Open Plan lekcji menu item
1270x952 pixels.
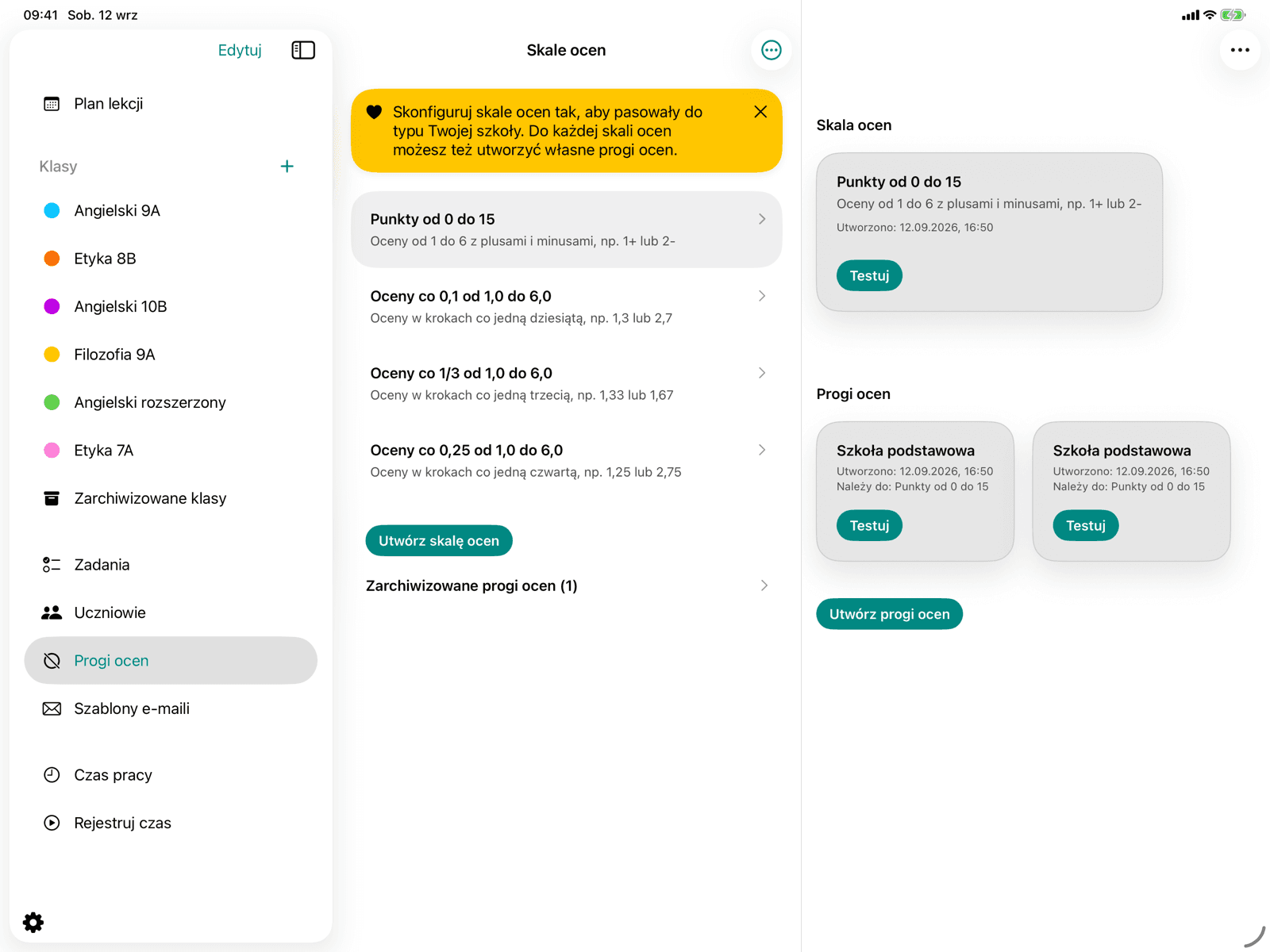(x=171, y=104)
